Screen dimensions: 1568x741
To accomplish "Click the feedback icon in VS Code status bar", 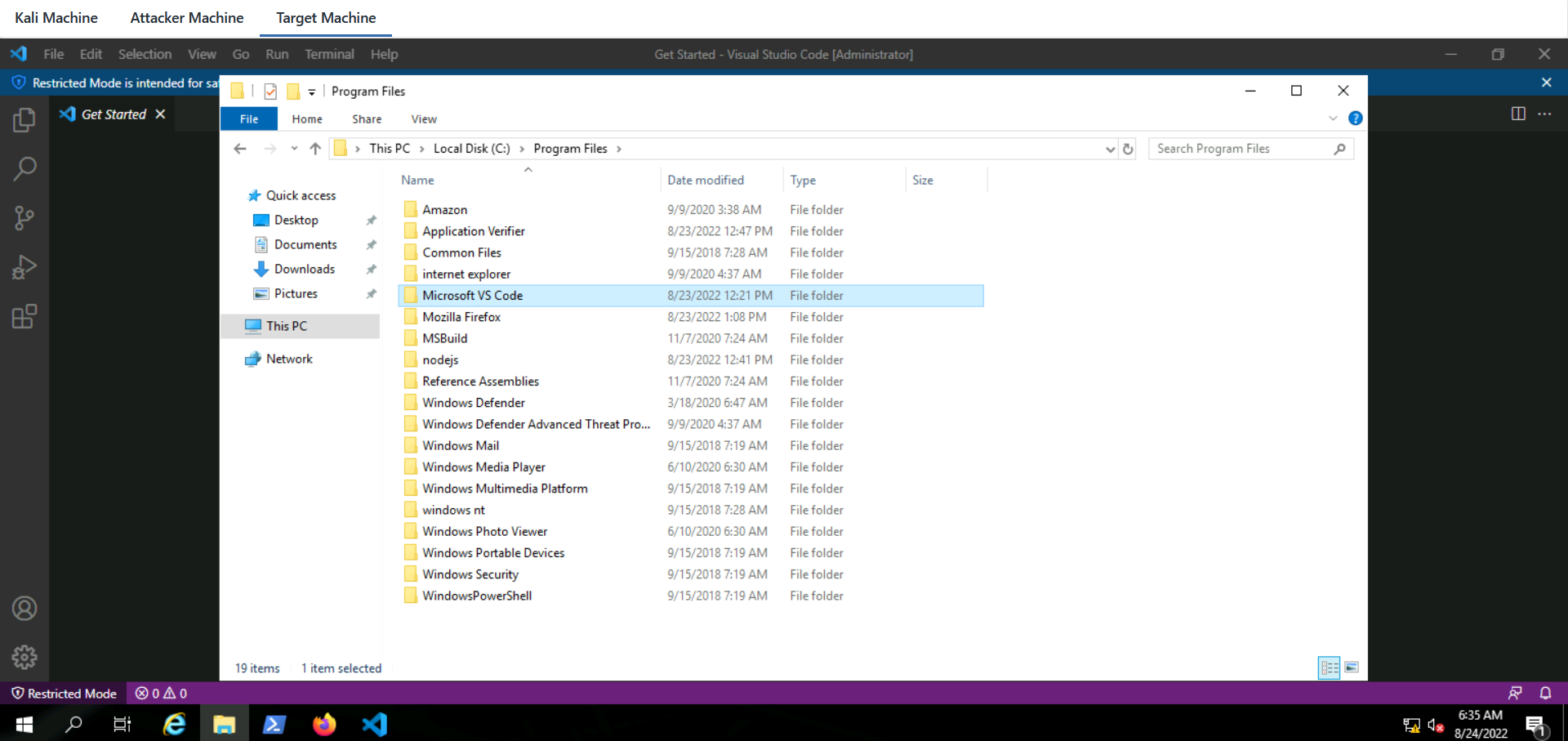I will 1515,693.
